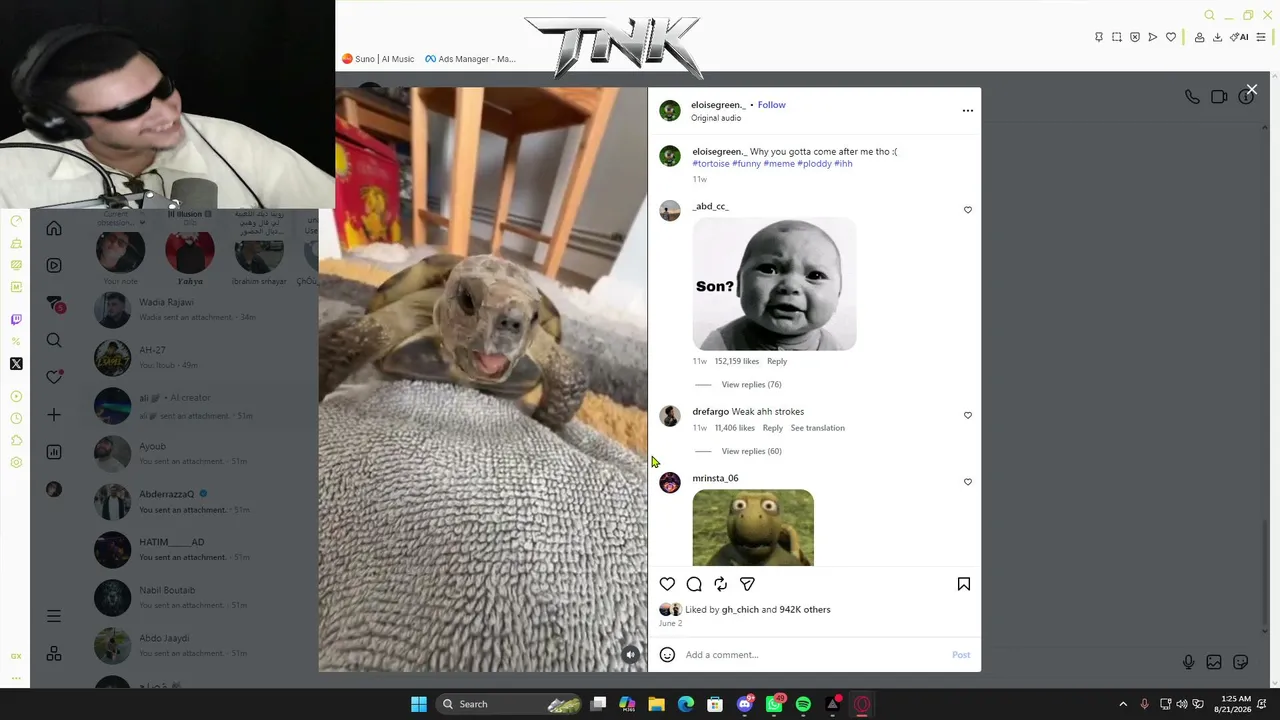Follow eloisegreen._
Viewport: 1280px width, 720px height.
point(771,105)
